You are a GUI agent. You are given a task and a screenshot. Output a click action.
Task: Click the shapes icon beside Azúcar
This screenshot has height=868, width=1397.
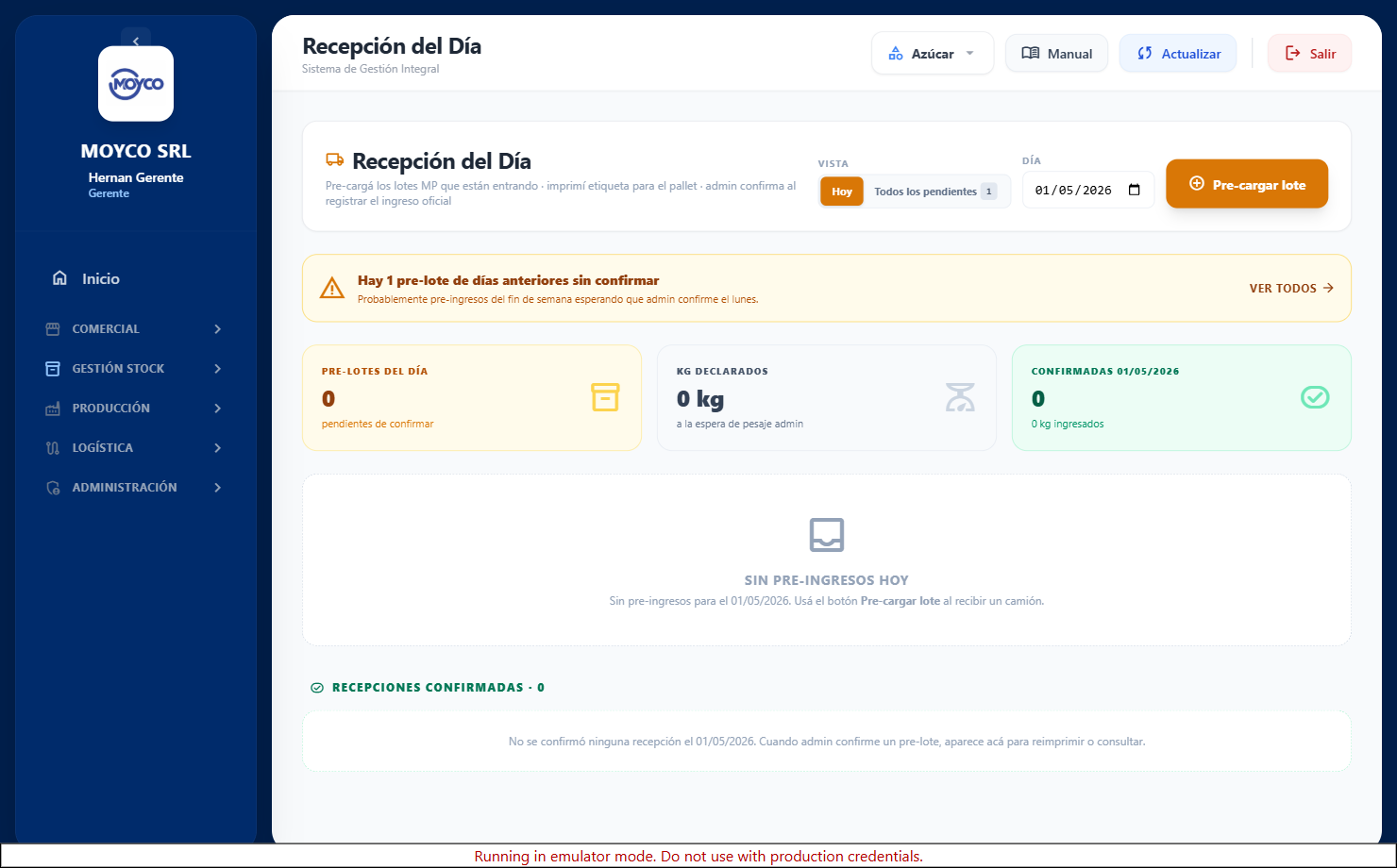click(896, 54)
